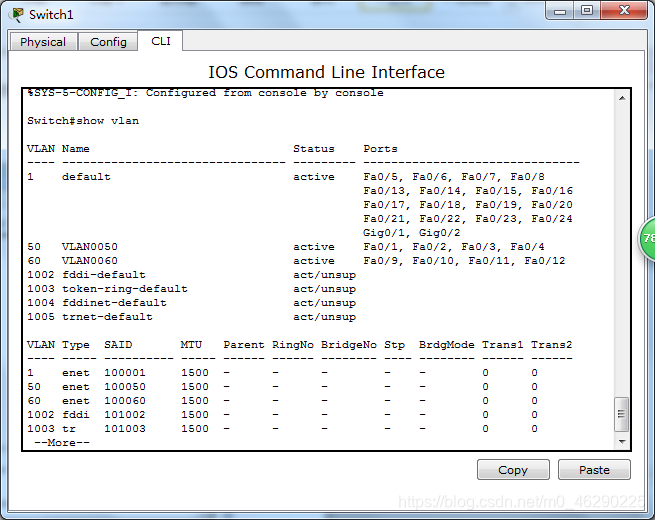Click the 'fddinet-default' VLAN row
Screen dimensions: 655x520
click(x=191, y=303)
